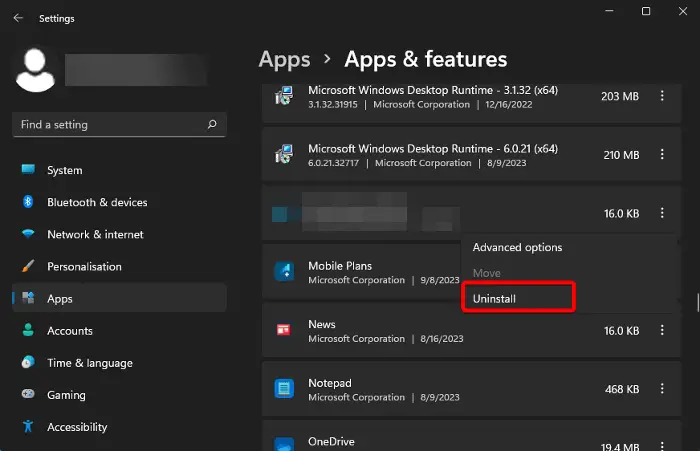Click the 468 KB size value
The image size is (700, 451).
pos(622,389)
